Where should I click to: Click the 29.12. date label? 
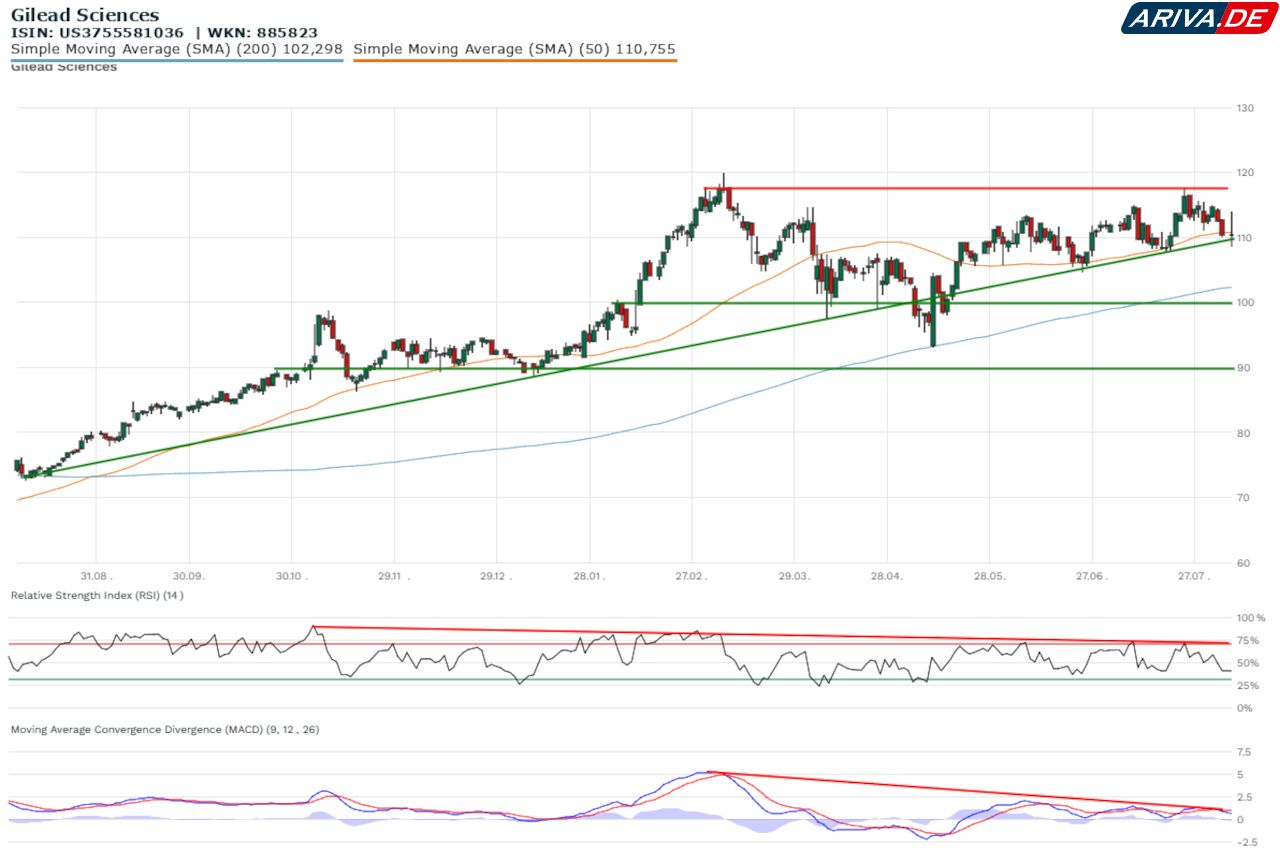pyautogui.click(x=496, y=576)
